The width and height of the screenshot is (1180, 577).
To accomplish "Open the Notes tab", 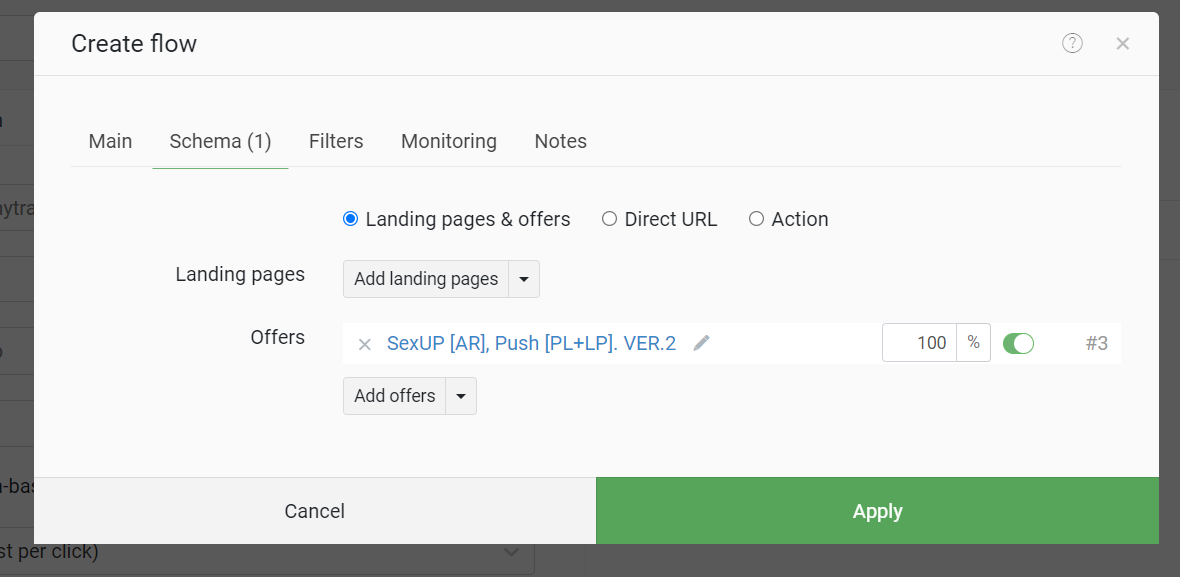I will point(561,141).
